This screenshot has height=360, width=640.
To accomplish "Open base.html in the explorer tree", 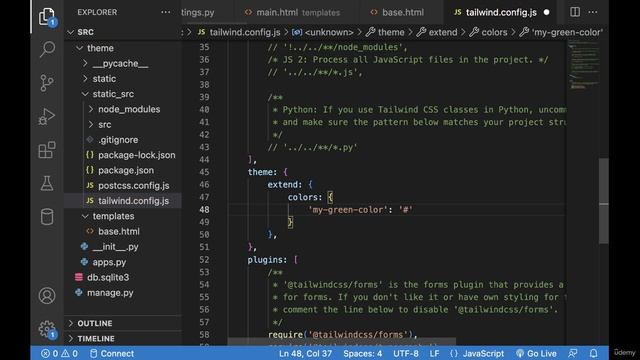I will (122, 231).
